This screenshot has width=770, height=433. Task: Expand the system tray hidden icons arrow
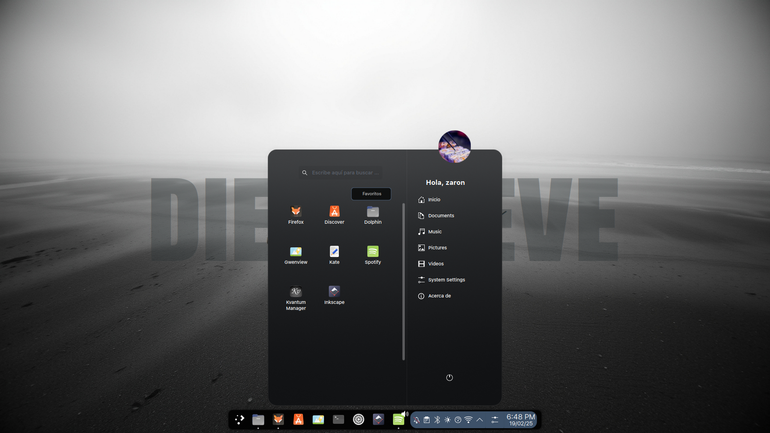(480, 420)
